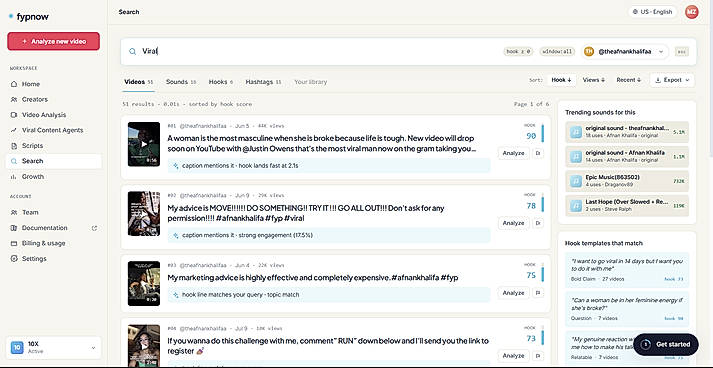Click the window:all filter chip

[x=557, y=52]
